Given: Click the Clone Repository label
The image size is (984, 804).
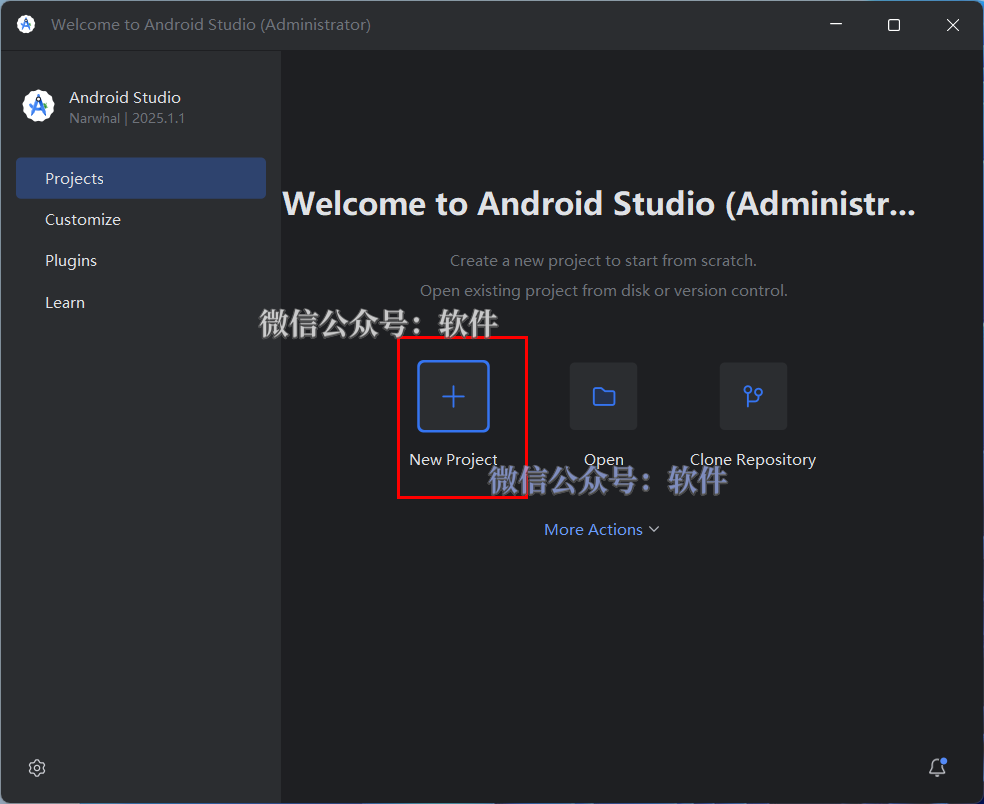Looking at the screenshot, I should tap(753, 459).
